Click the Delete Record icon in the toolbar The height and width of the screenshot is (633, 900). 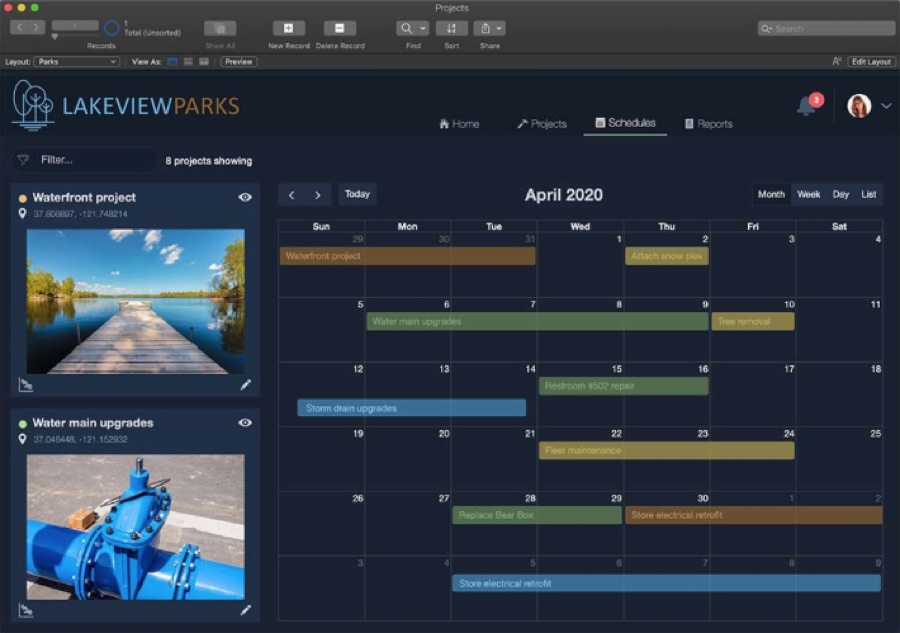(x=341, y=29)
